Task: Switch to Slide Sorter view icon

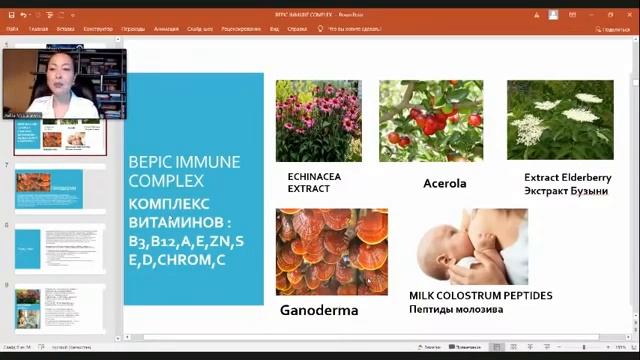Action: tap(513, 347)
